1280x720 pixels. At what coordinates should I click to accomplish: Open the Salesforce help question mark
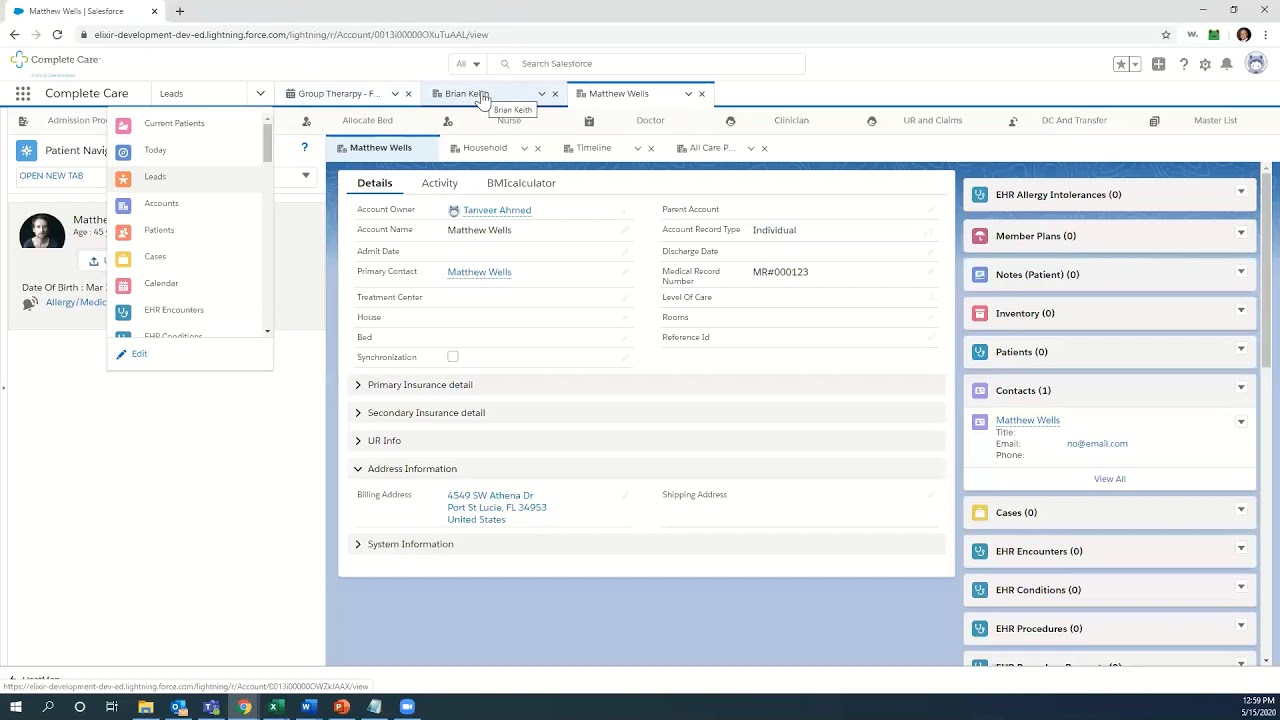(1183, 64)
